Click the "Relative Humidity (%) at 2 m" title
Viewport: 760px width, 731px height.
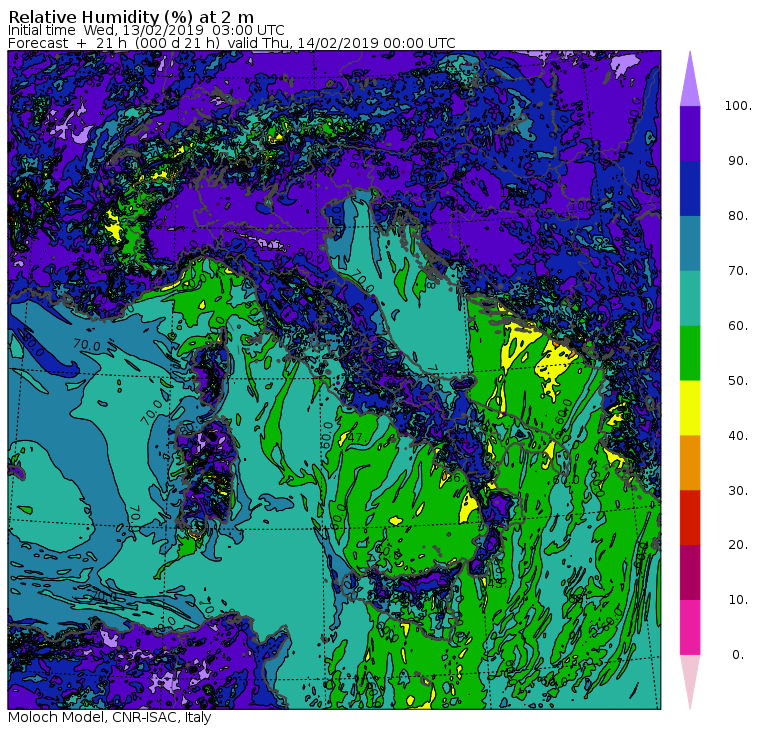131,17
